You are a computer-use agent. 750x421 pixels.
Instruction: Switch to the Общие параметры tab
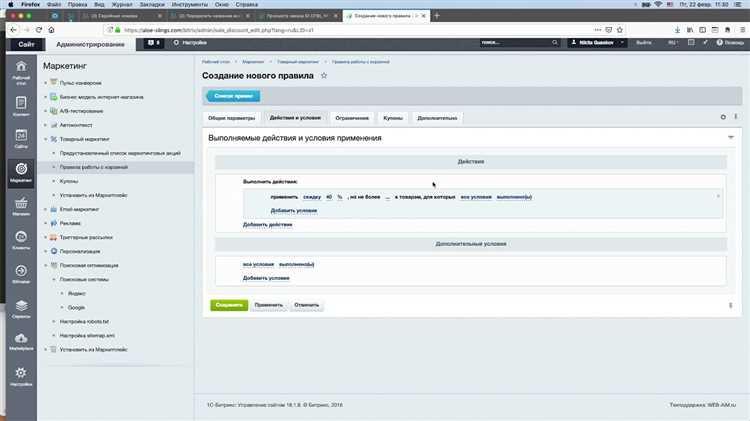(232, 118)
